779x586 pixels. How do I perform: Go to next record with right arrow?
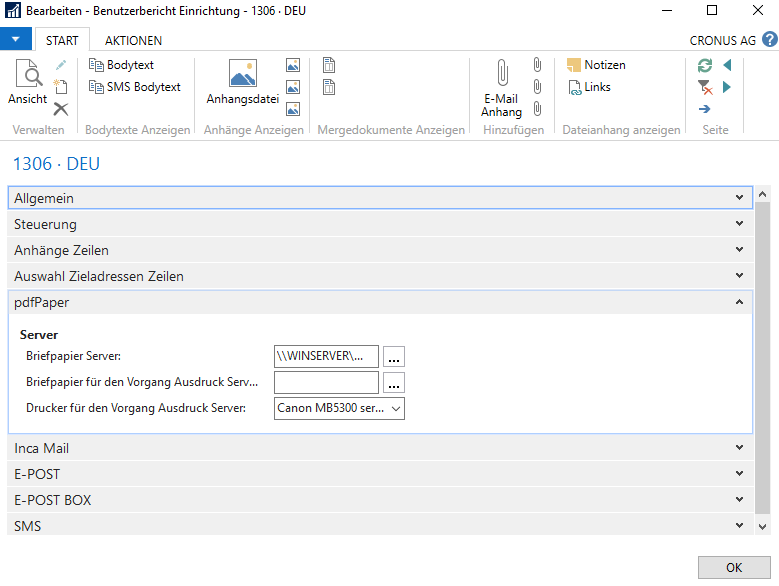point(727,87)
